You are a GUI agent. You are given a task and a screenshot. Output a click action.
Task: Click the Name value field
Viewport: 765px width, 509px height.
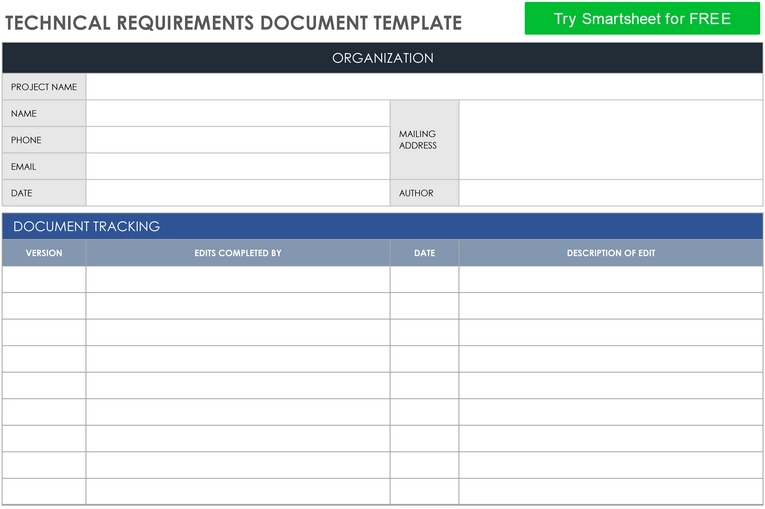(238, 113)
